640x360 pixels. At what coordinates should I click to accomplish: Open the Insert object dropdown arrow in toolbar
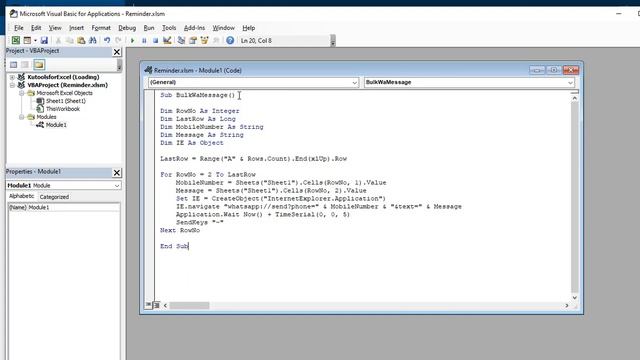(35, 40)
